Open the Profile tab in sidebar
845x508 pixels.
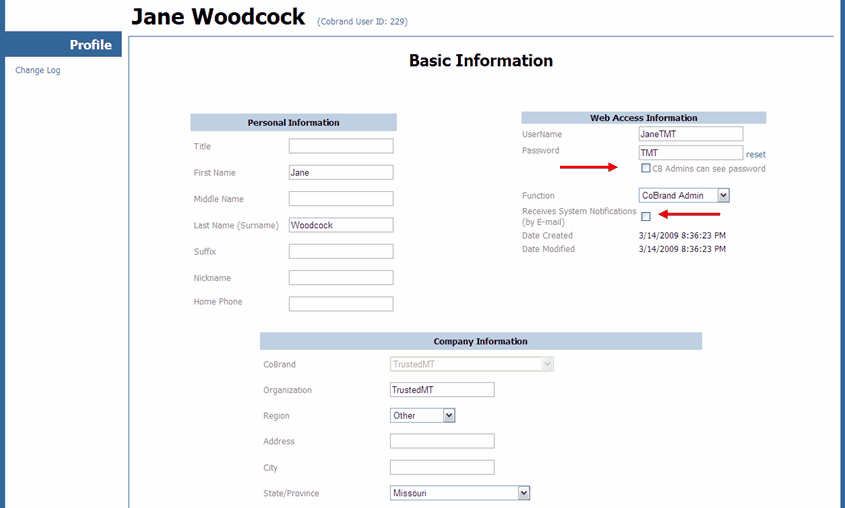tap(63, 44)
